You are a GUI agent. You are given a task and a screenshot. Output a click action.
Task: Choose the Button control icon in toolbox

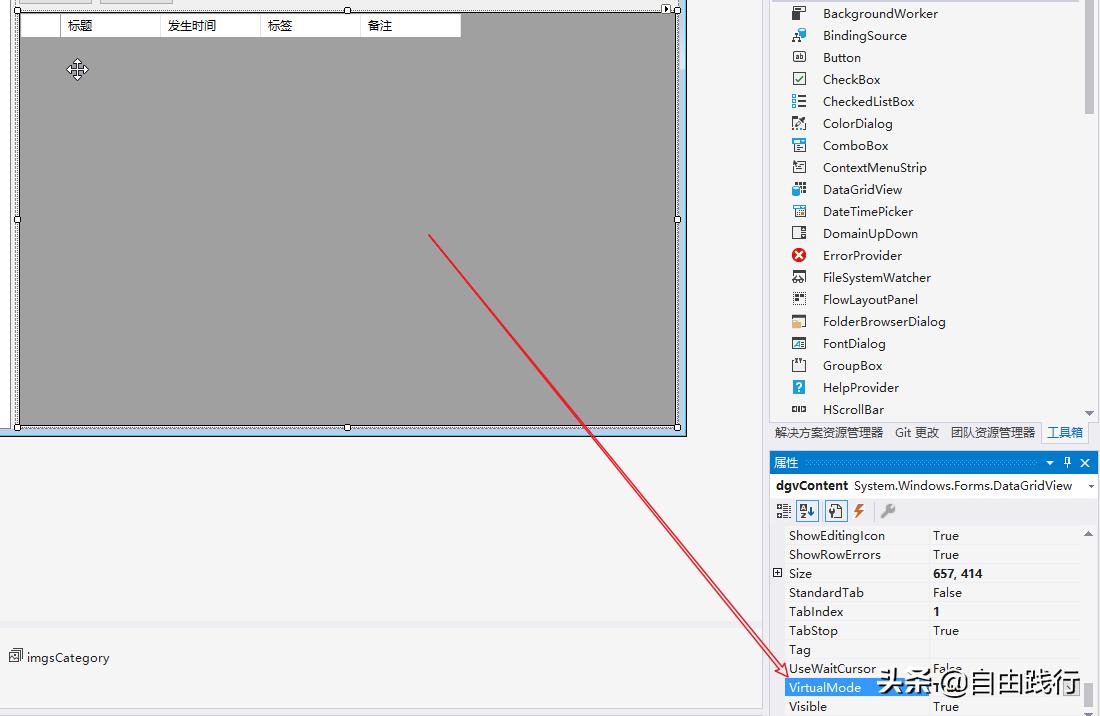click(x=799, y=57)
